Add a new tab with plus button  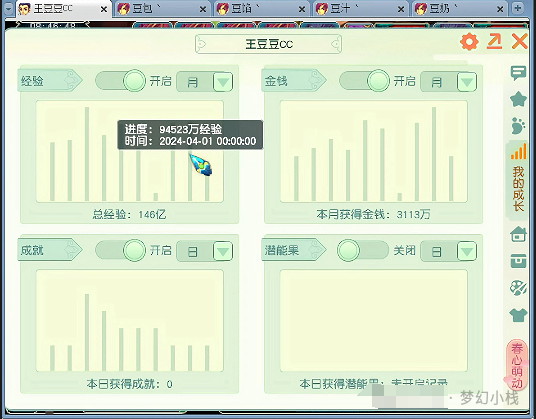(x=517, y=9)
